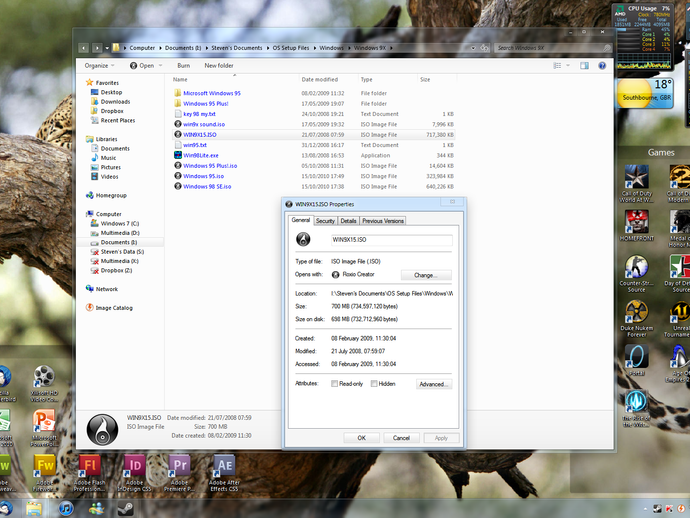Click Burn in Explorer toolbar
The image size is (690, 518).
(x=184, y=66)
